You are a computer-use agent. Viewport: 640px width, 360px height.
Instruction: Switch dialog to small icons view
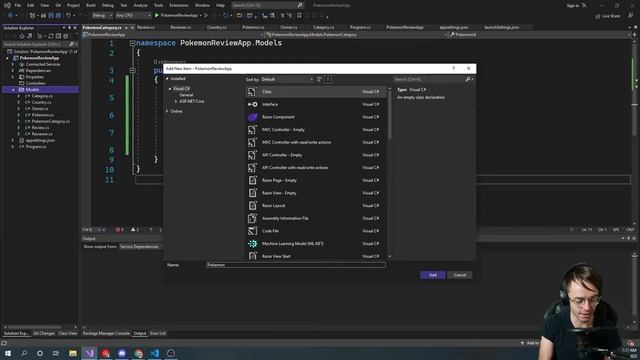(319, 79)
